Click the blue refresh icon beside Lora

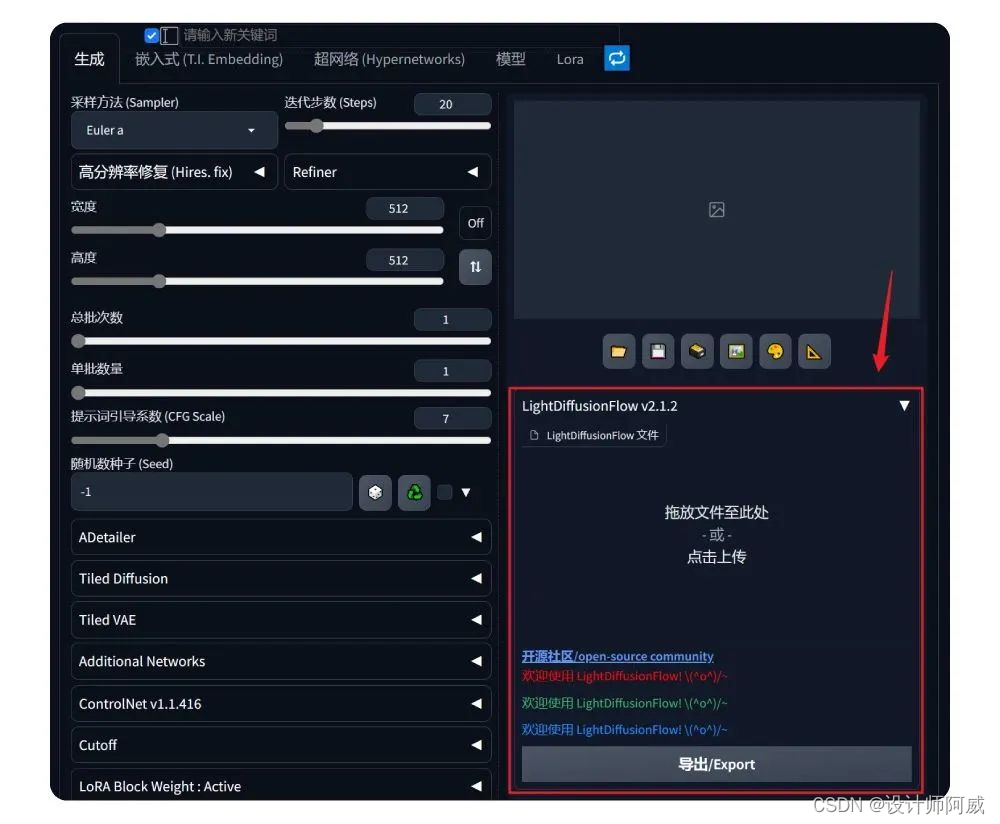pyautogui.click(x=617, y=59)
